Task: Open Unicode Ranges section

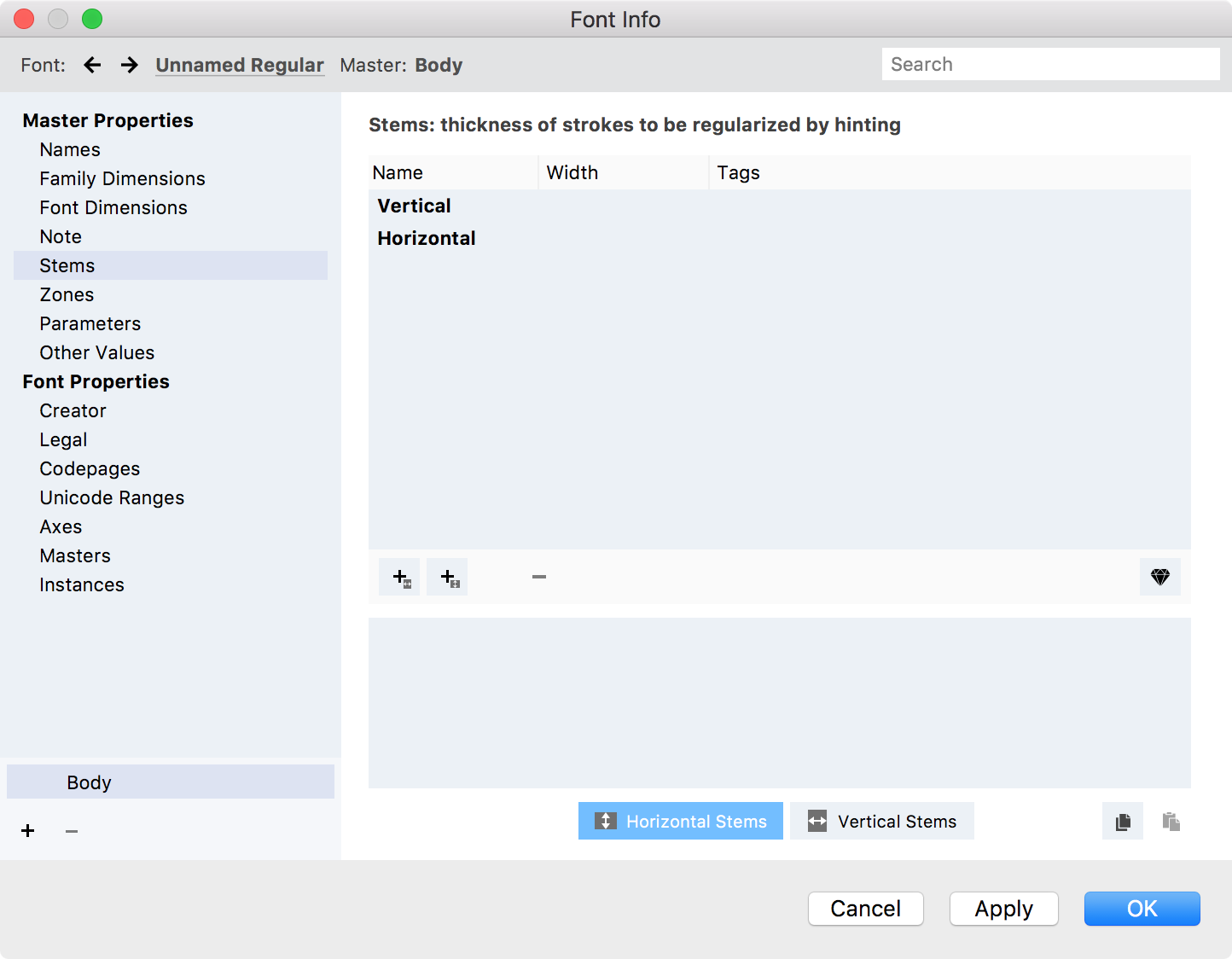Action: 171,497
